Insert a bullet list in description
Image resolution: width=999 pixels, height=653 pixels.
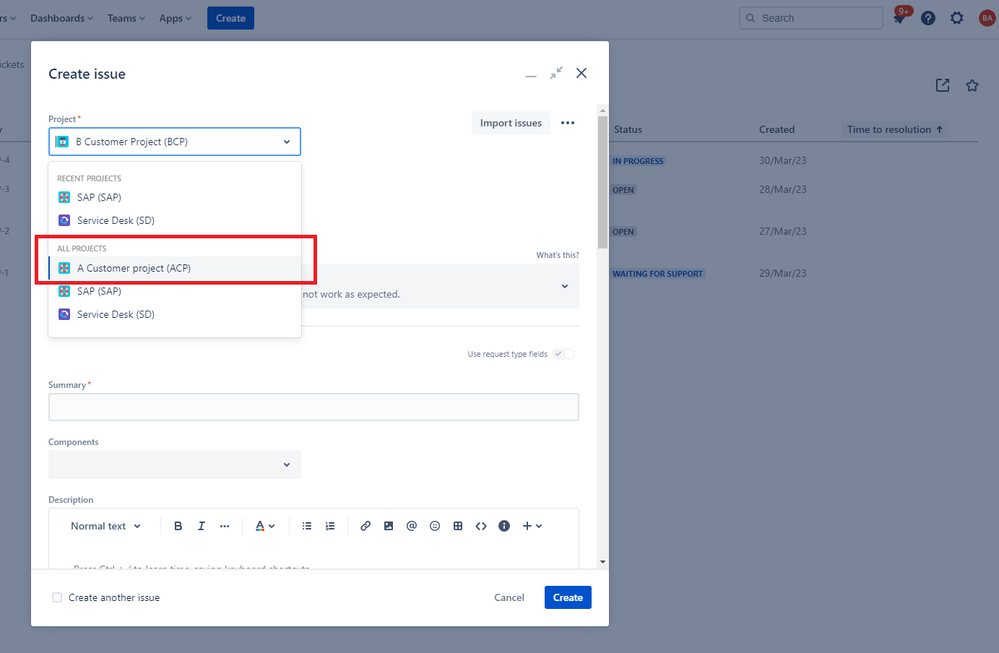[x=307, y=526]
